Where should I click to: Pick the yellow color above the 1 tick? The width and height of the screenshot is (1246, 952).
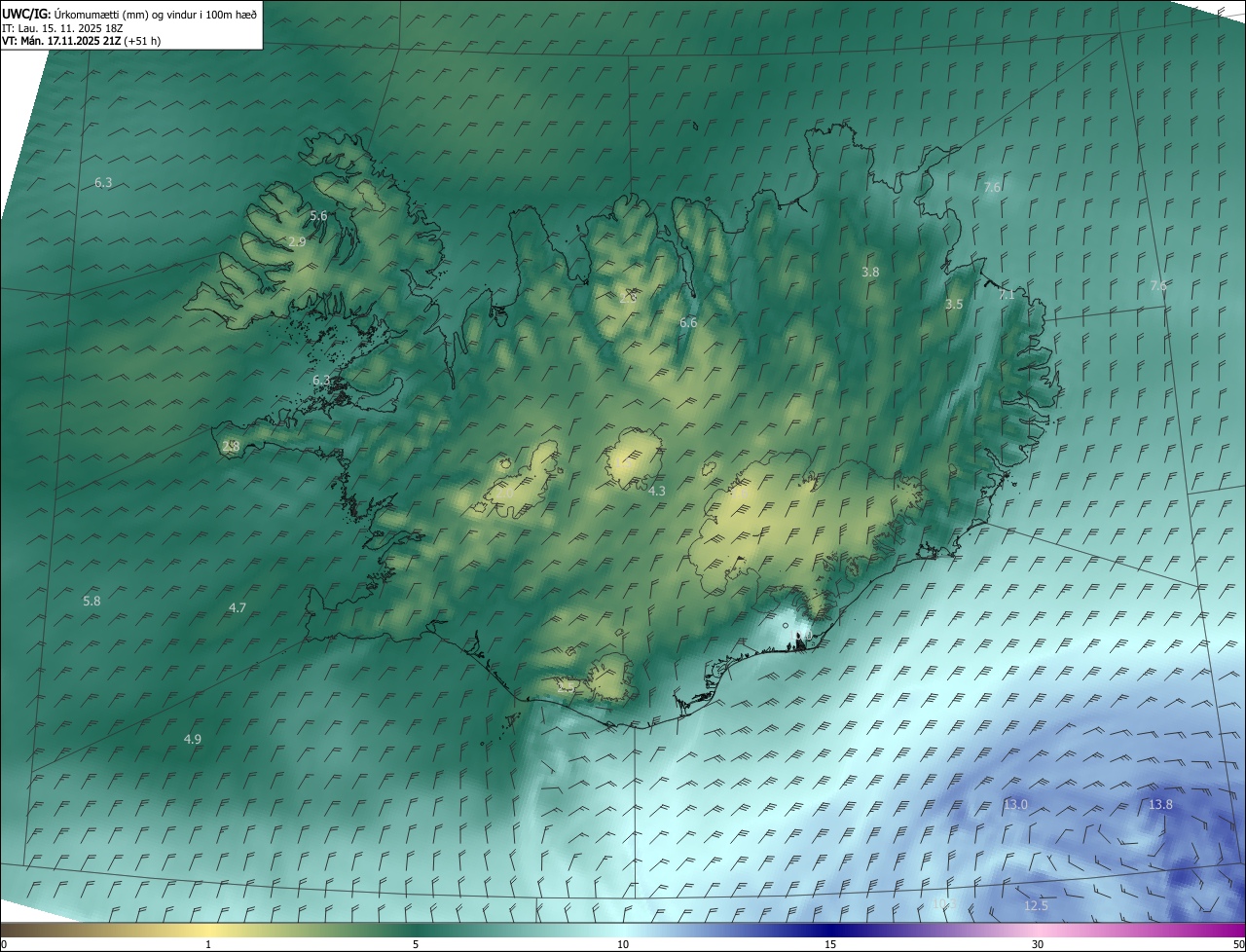(x=208, y=930)
